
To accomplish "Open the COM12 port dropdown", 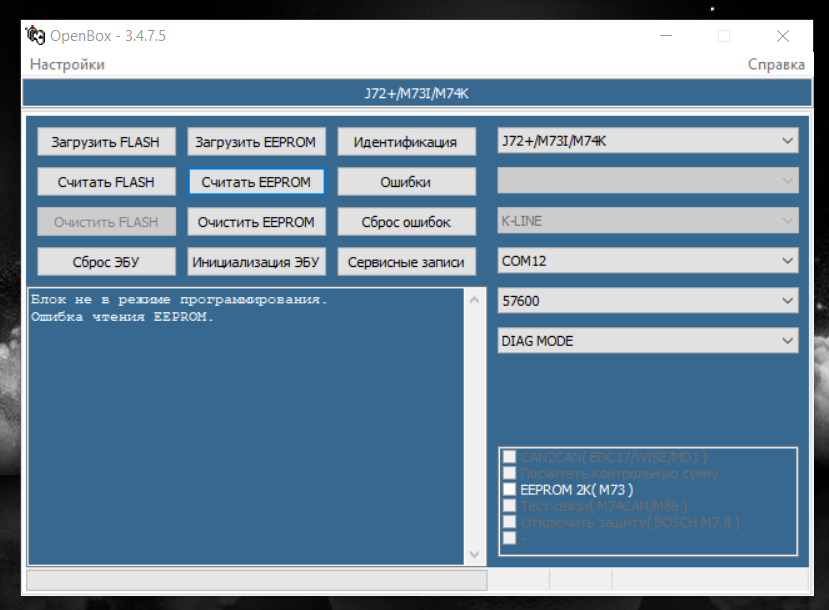I will pyautogui.click(x=648, y=261).
